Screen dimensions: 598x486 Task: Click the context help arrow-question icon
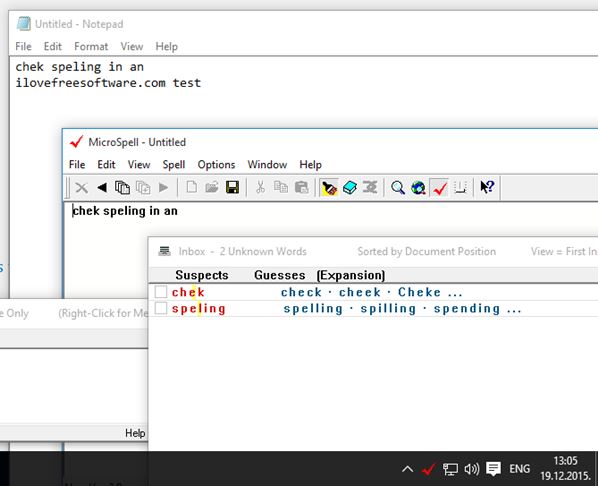click(487, 188)
